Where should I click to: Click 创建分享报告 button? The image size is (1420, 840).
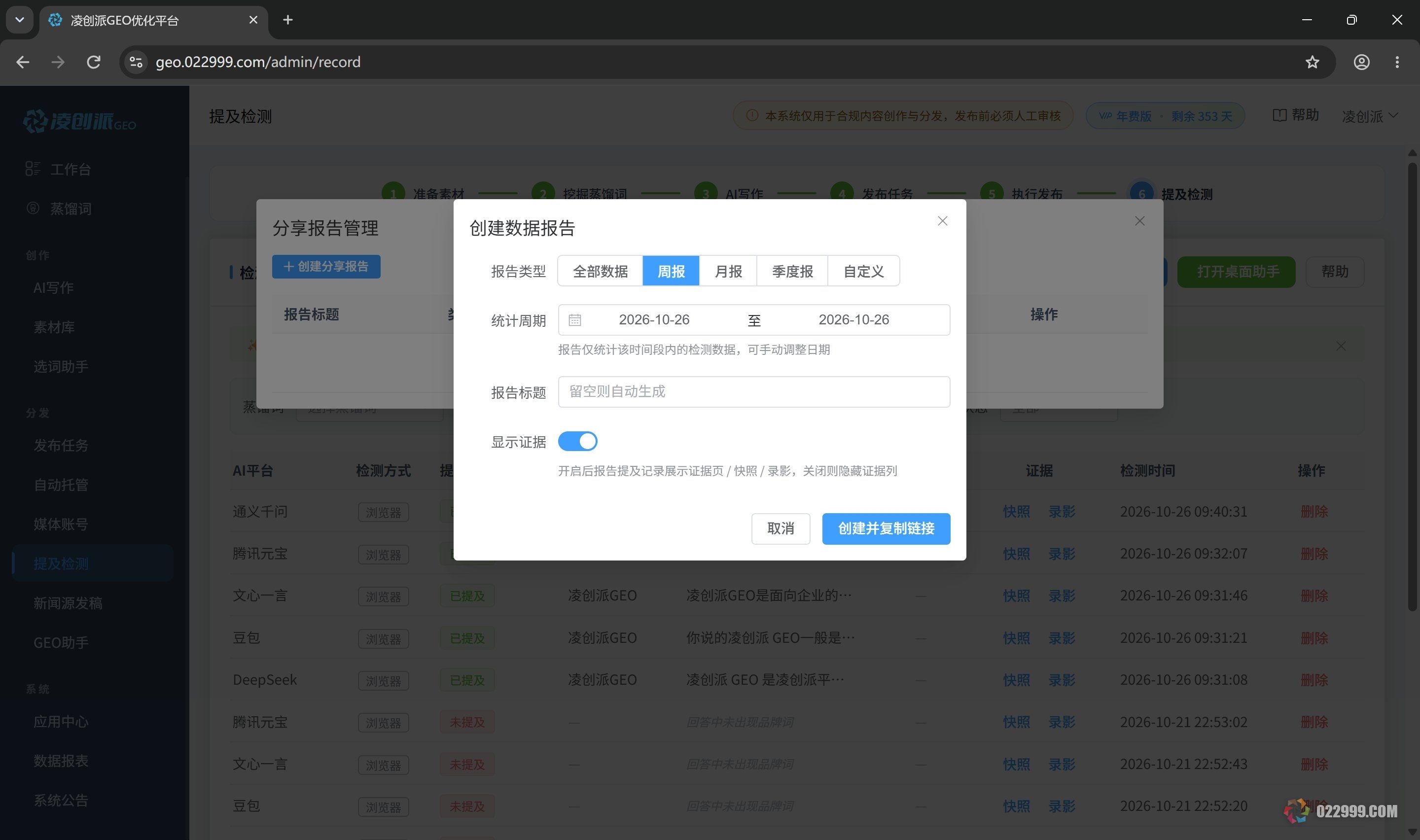[x=326, y=267]
